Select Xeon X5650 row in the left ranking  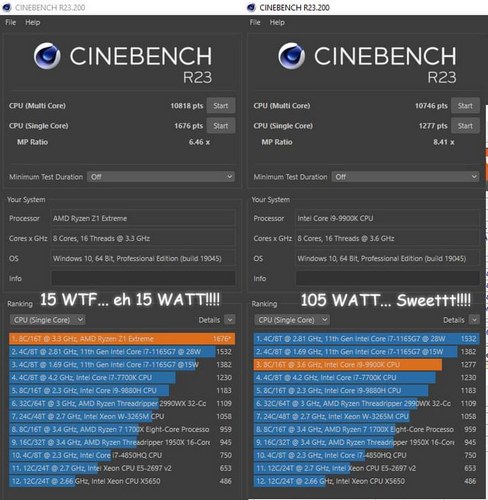122,481
